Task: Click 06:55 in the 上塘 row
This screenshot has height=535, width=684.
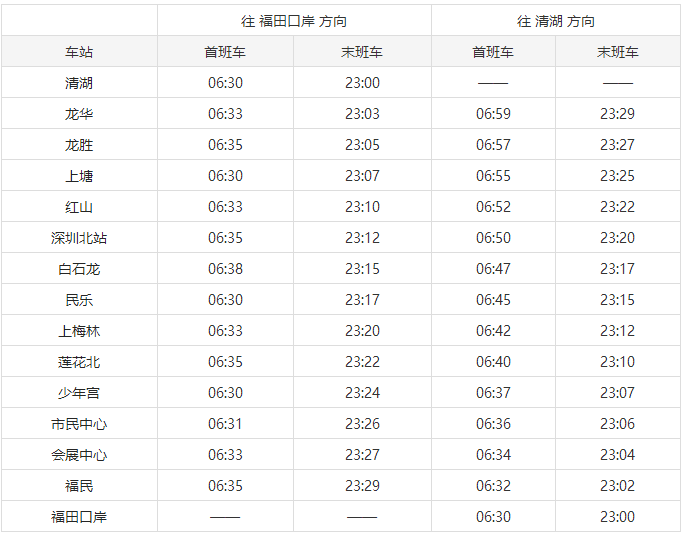Action: 493,176
